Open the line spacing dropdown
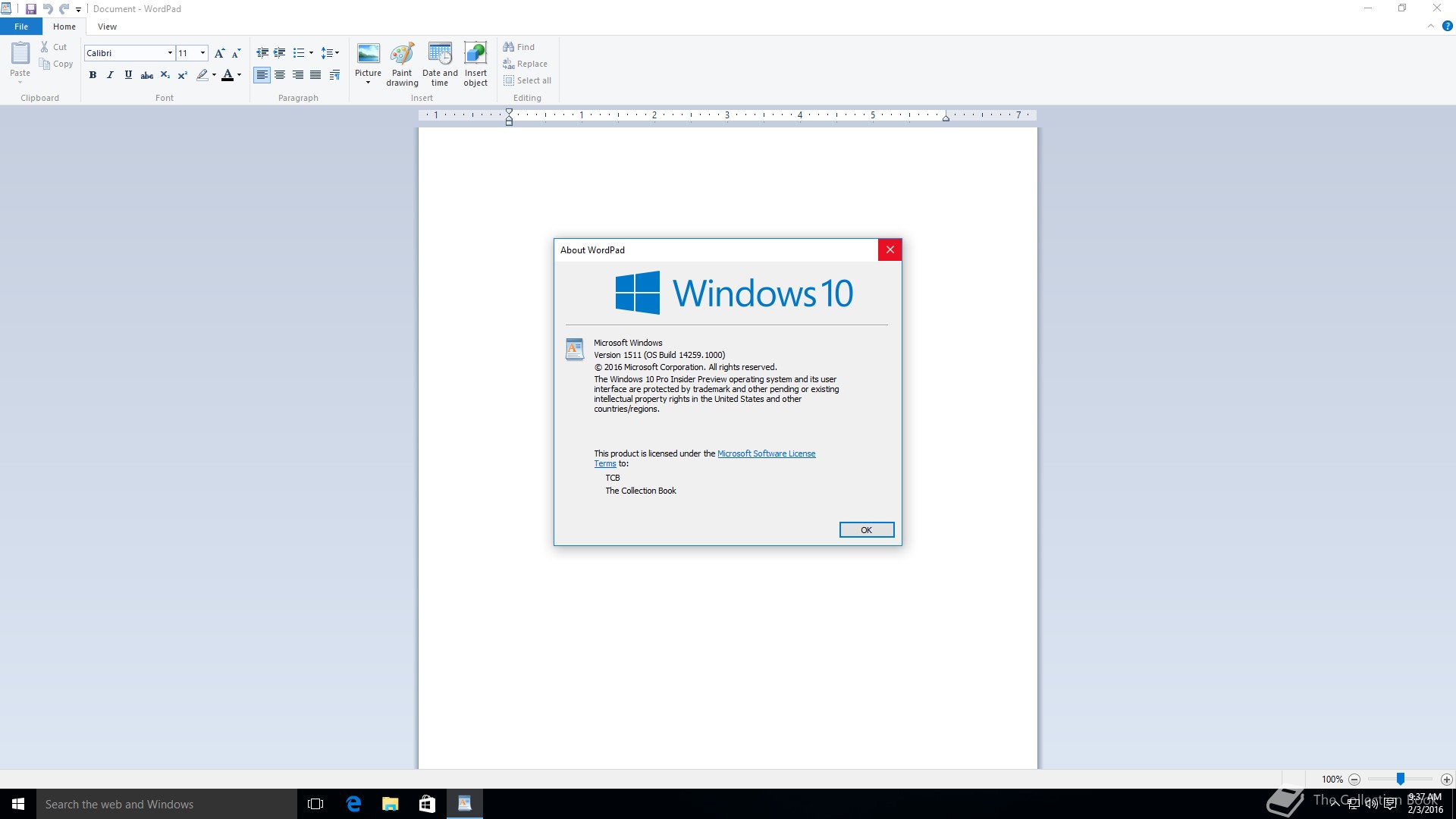 pos(330,53)
